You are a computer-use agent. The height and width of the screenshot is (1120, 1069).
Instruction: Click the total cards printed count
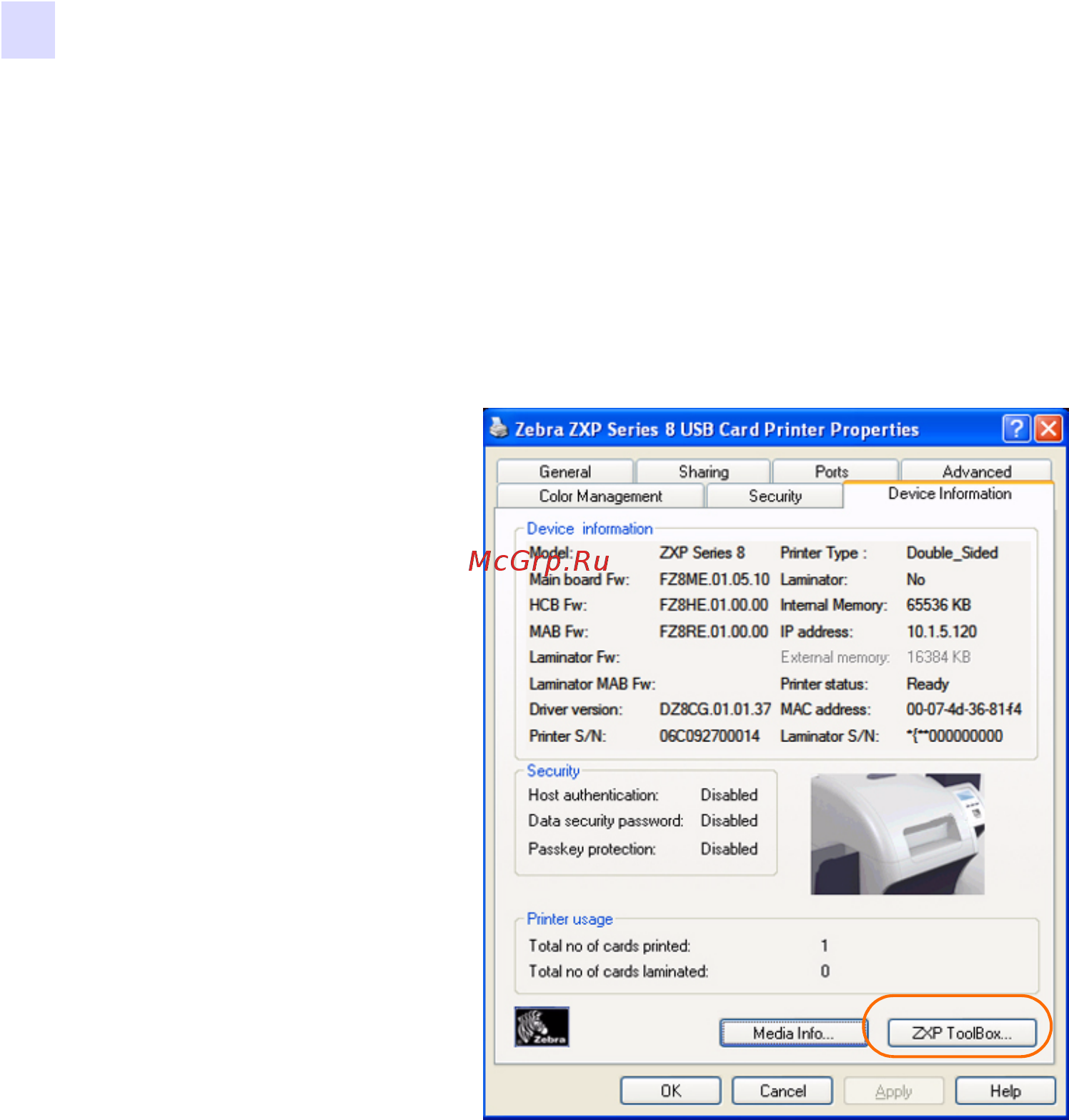[824, 946]
